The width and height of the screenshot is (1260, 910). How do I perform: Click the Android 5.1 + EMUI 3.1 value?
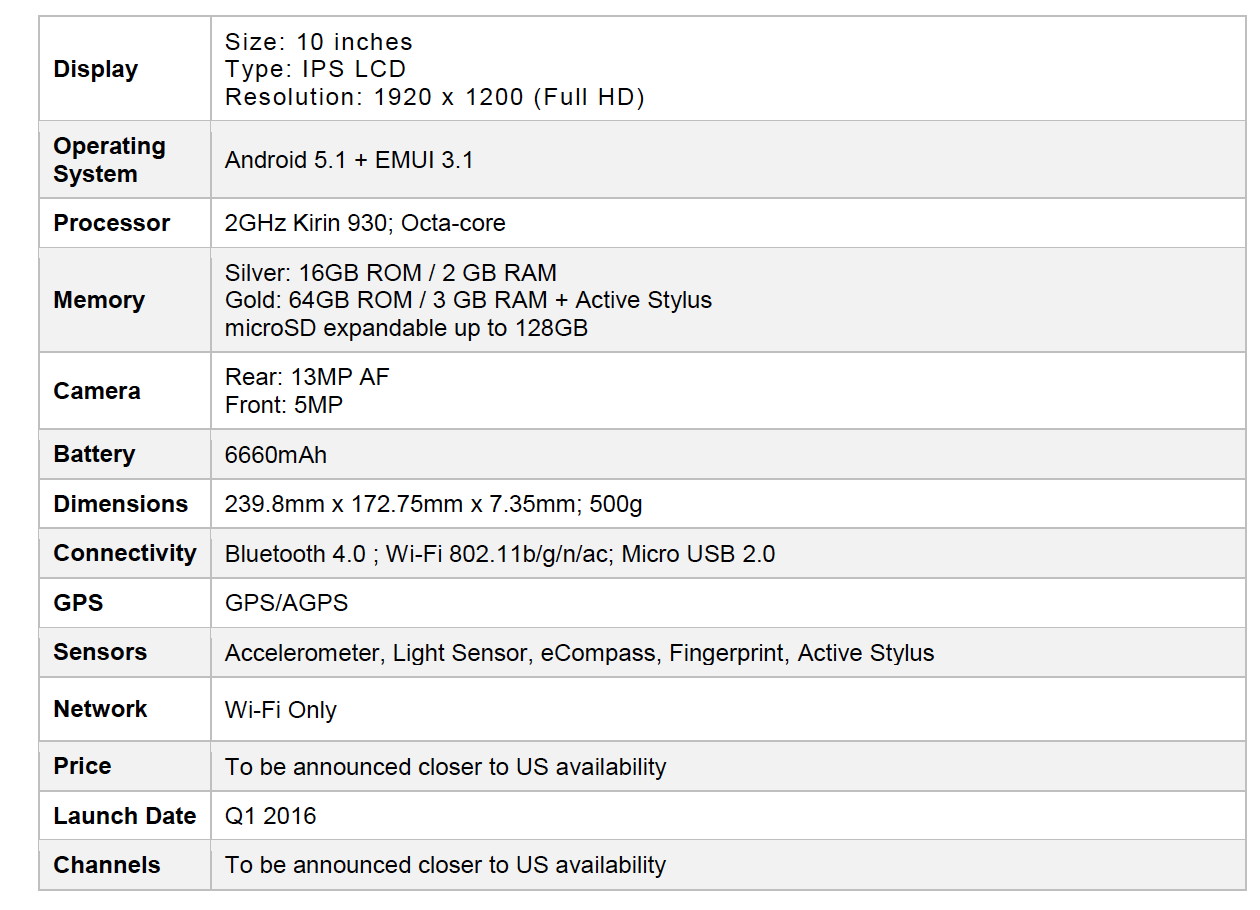(x=349, y=160)
